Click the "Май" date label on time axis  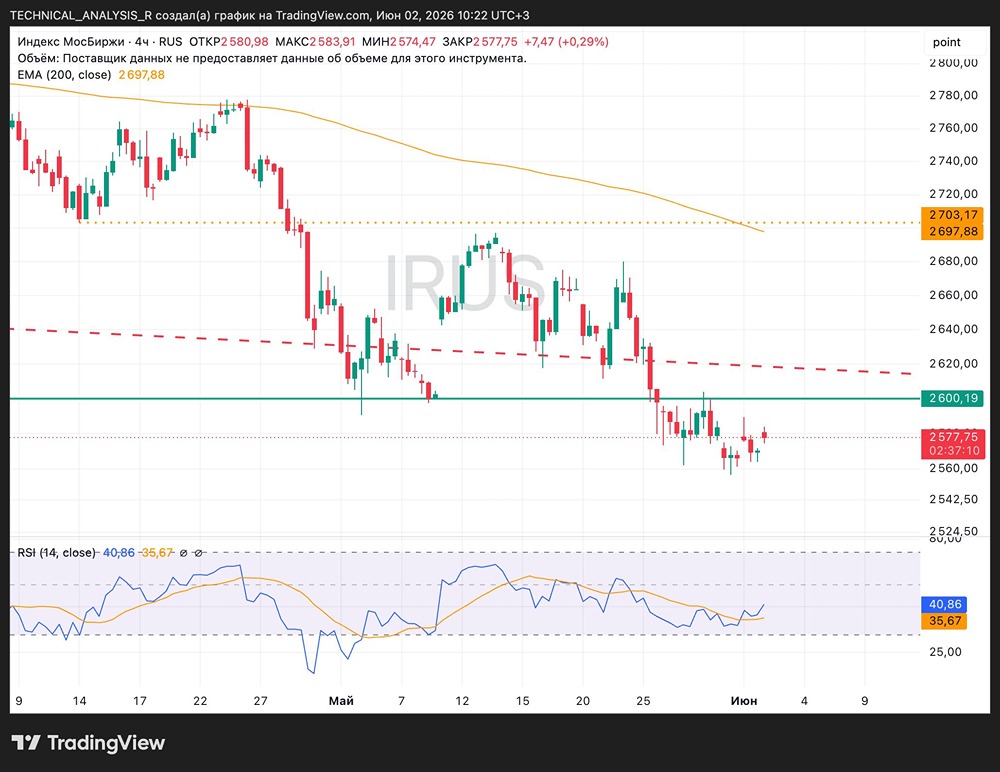click(x=341, y=701)
